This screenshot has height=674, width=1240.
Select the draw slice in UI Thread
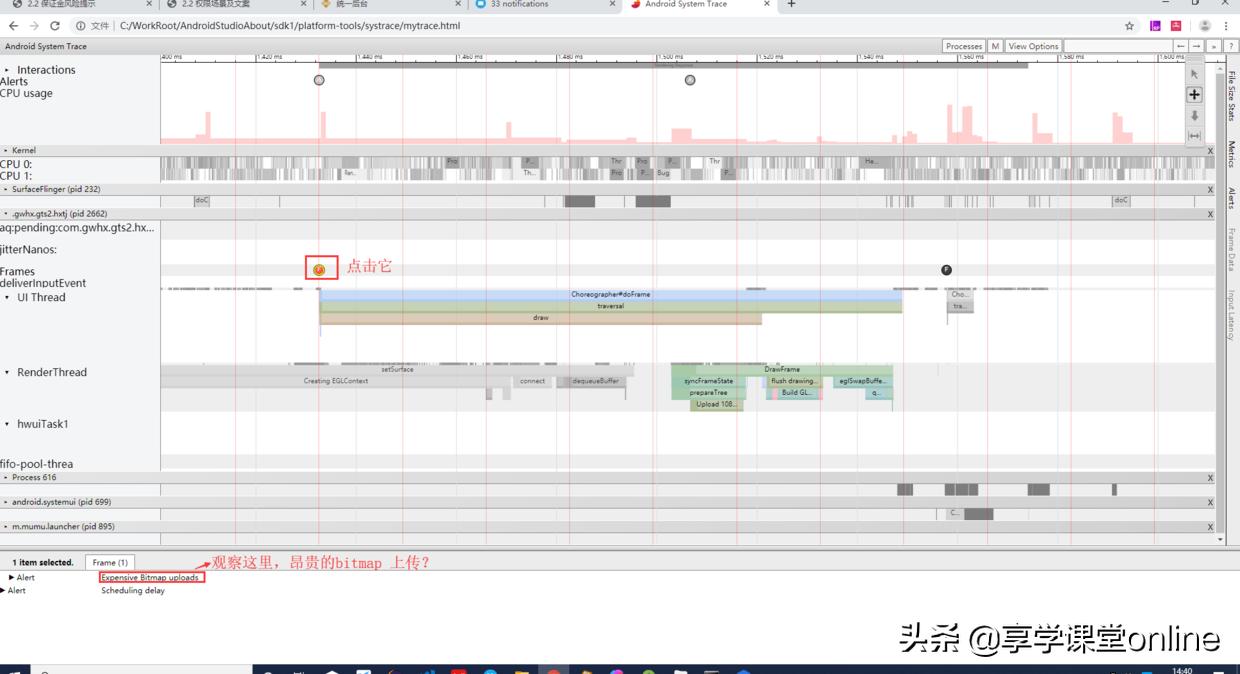tap(540, 318)
